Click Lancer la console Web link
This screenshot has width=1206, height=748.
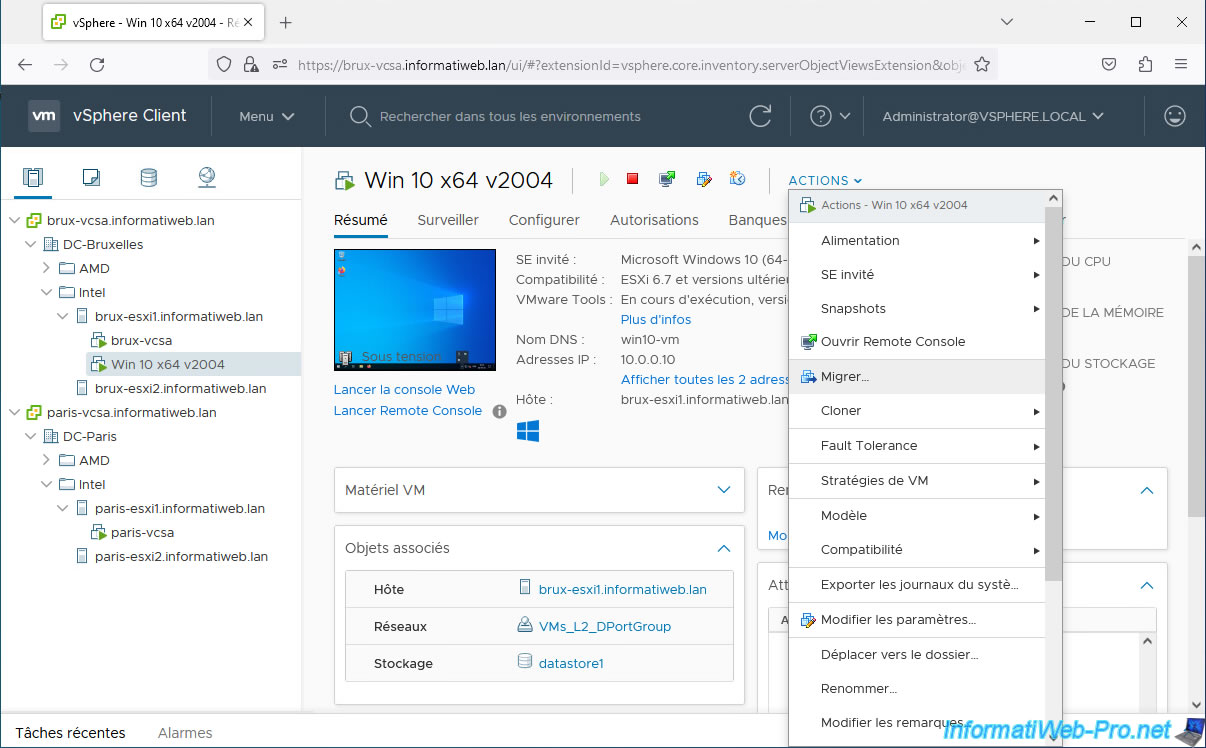404,390
